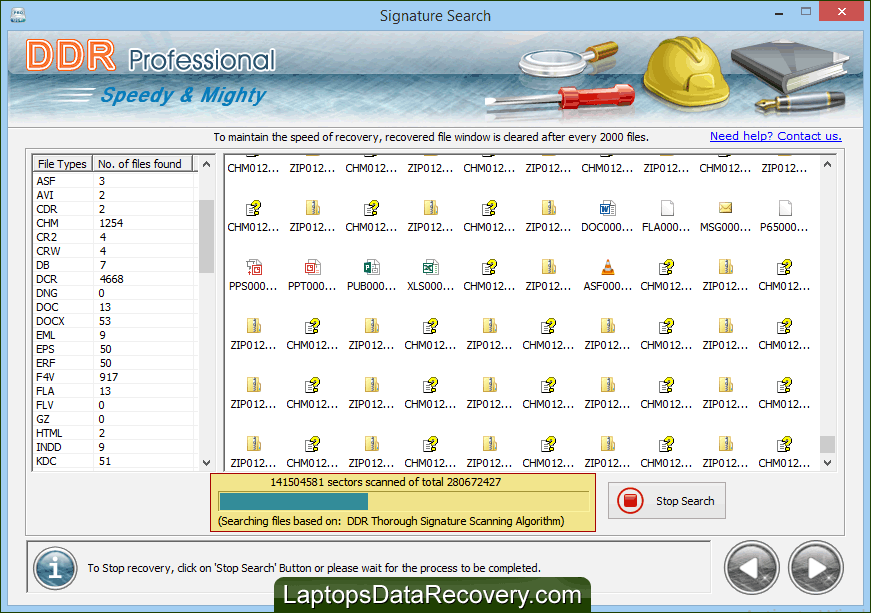This screenshot has width=871, height=613.
Task: Go back using the left arrow button
Action: tap(751, 568)
